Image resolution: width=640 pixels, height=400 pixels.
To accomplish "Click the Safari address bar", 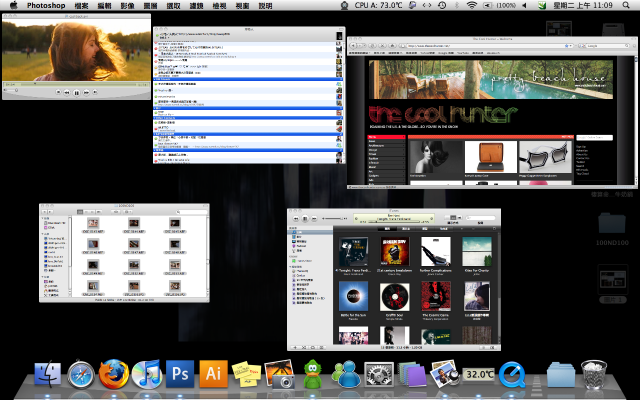I will coord(470,46).
